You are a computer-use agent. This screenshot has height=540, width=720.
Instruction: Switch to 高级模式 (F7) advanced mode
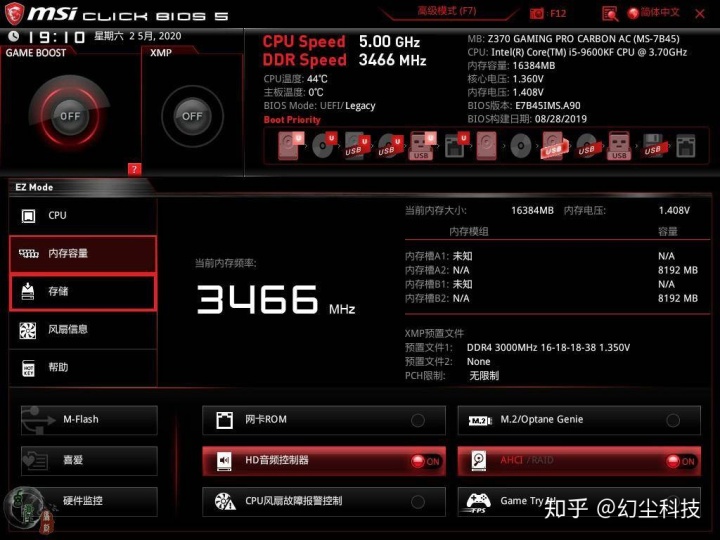coord(446,11)
